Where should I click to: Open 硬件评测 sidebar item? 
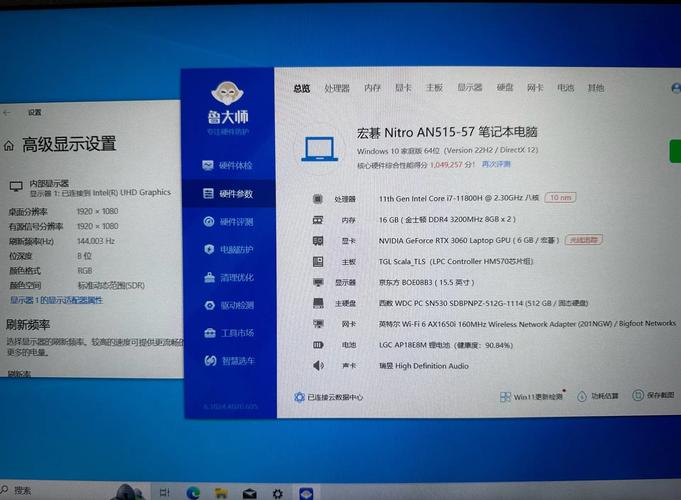click(228, 222)
